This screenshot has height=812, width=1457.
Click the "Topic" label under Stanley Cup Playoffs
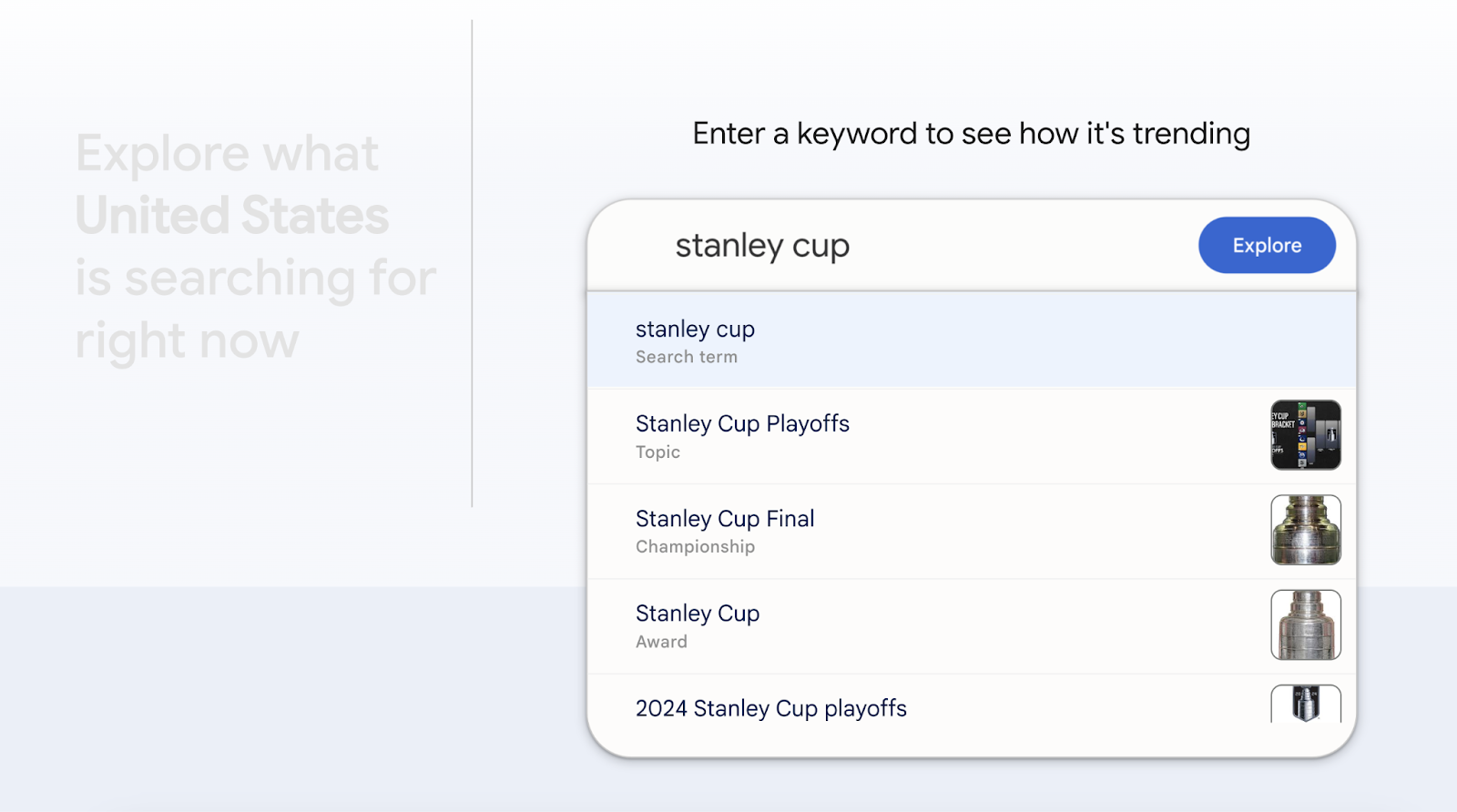point(657,452)
